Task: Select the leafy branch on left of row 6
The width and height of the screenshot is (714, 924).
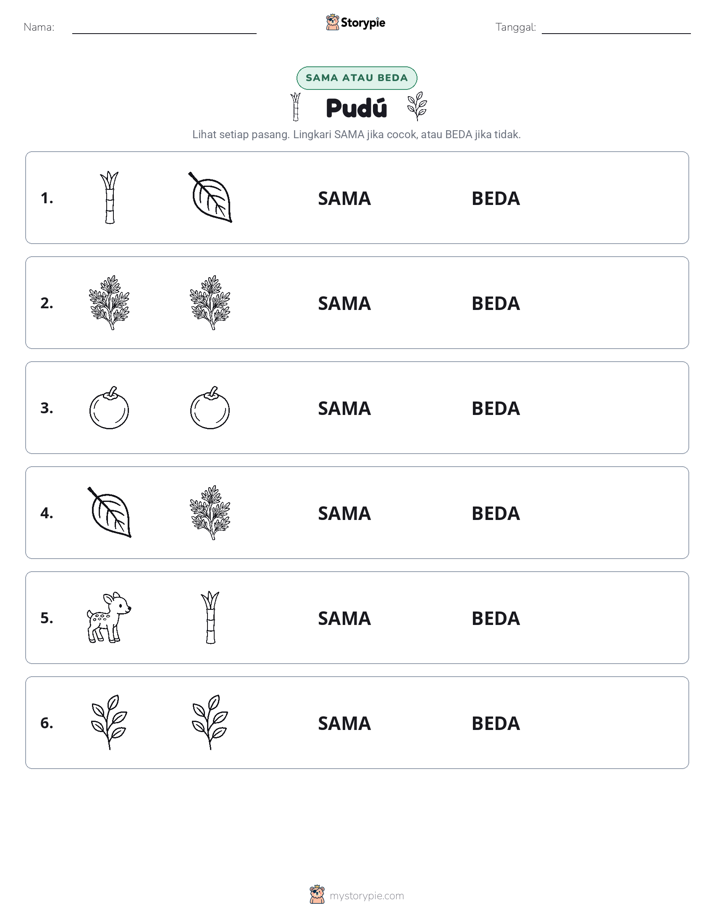Action: pyautogui.click(x=109, y=722)
